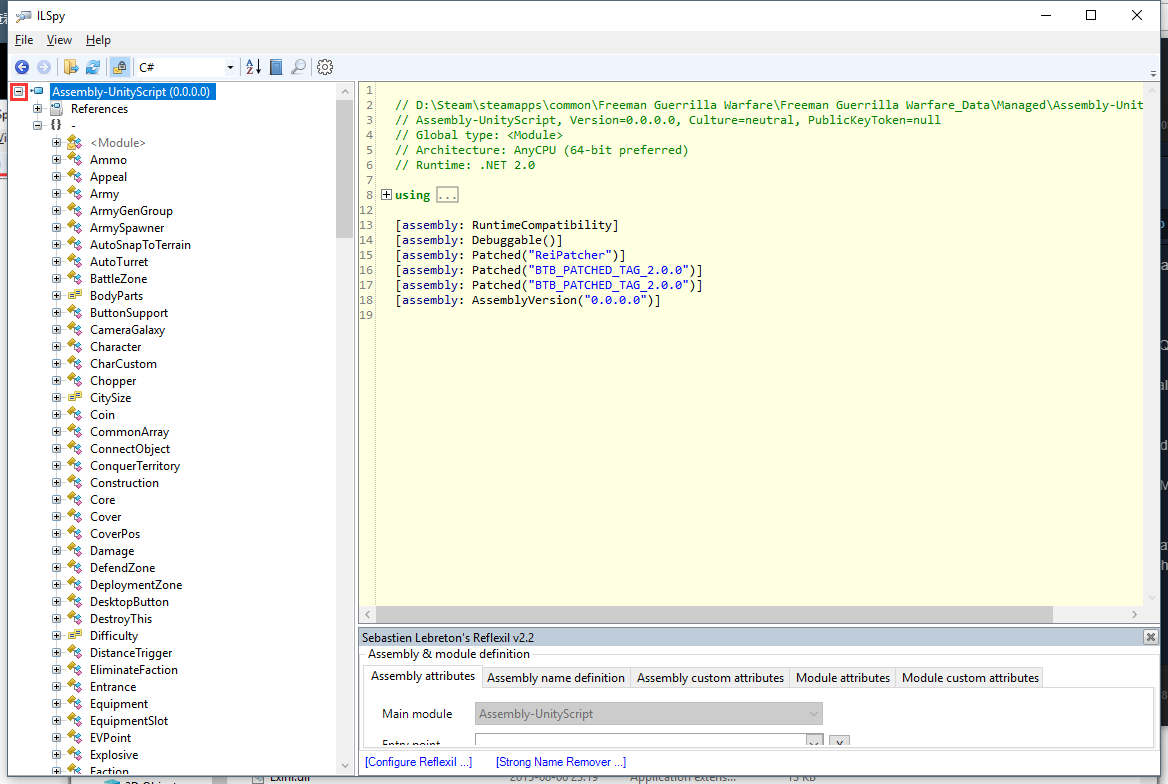Open Reflexil with the gear icon
1168x784 pixels.
(x=325, y=67)
